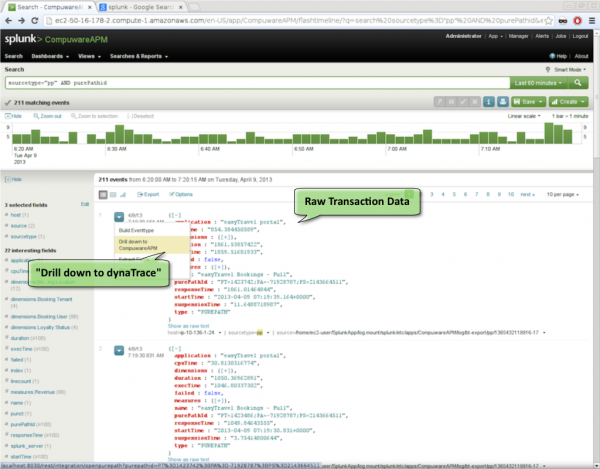The width and height of the screenshot is (600, 469).
Task: Open the Last 60 minutes time range picker
Action: click(x=538, y=83)
